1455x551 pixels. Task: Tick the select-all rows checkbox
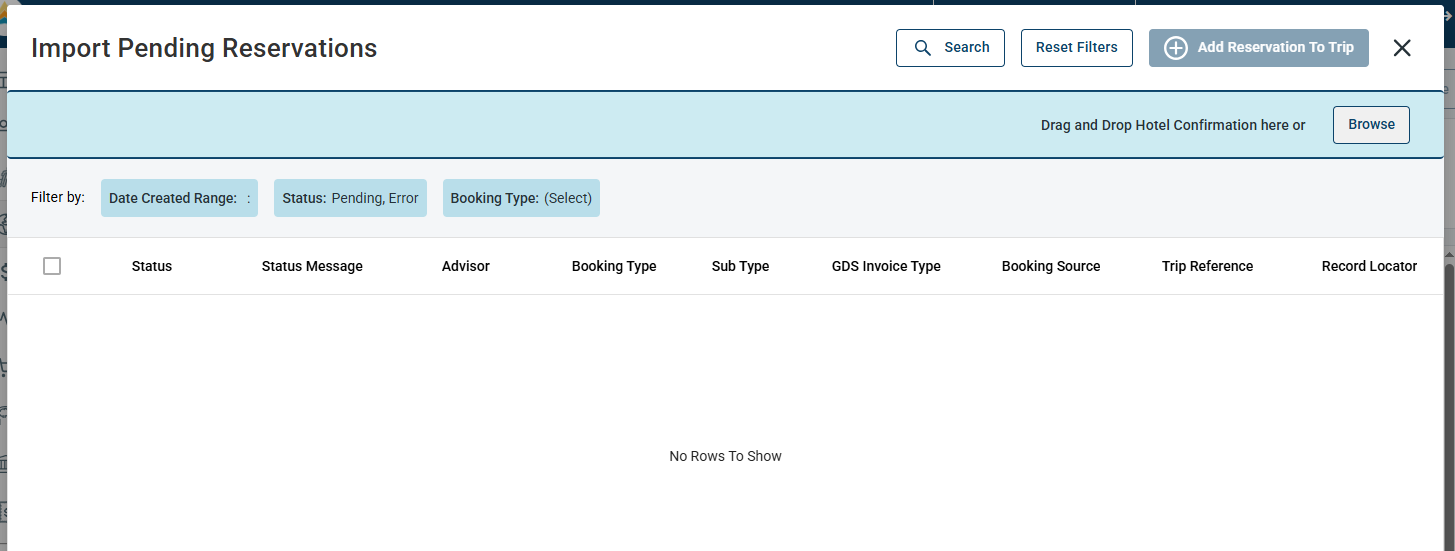52,266
